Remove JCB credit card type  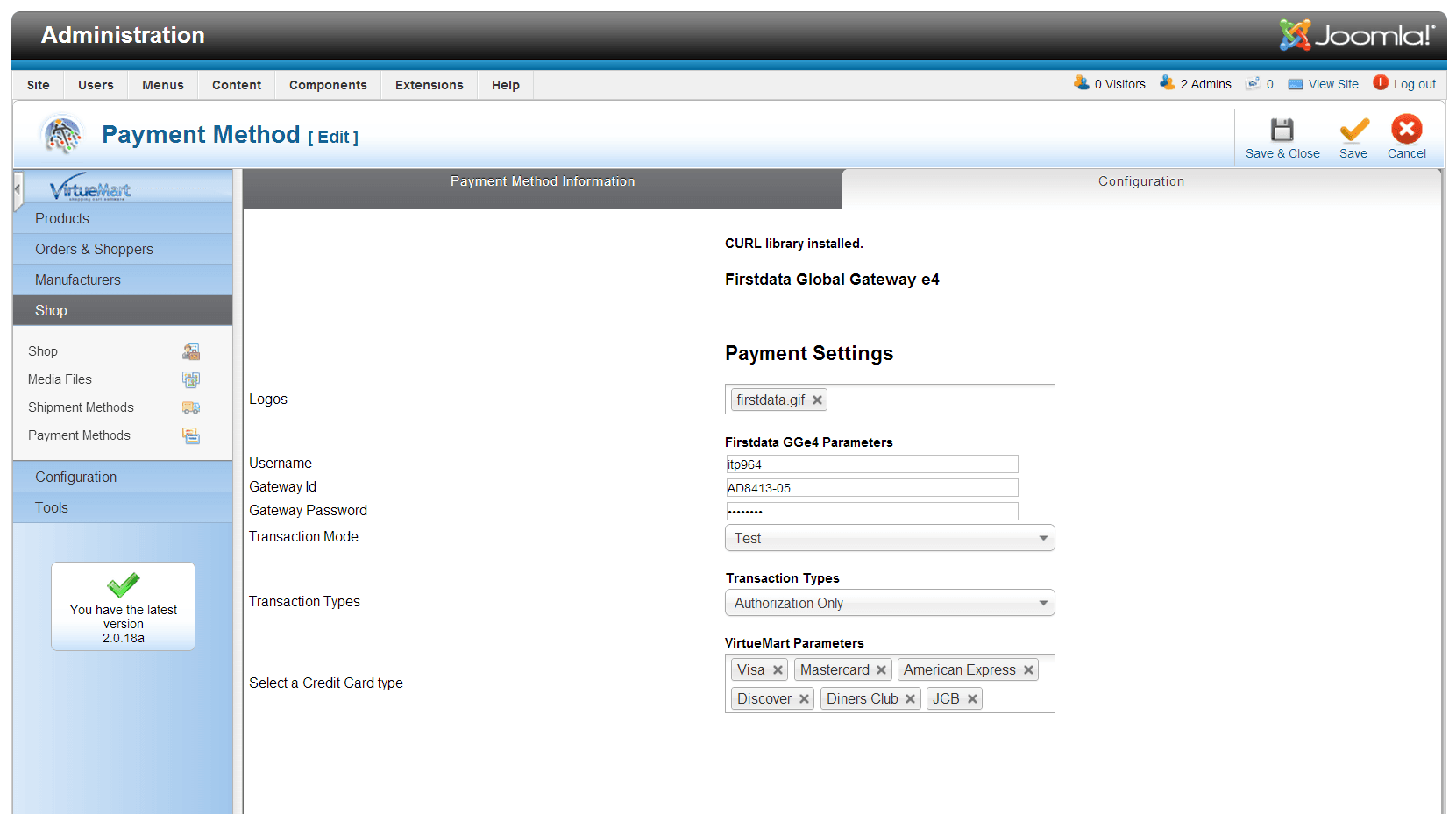coord(972,698)
